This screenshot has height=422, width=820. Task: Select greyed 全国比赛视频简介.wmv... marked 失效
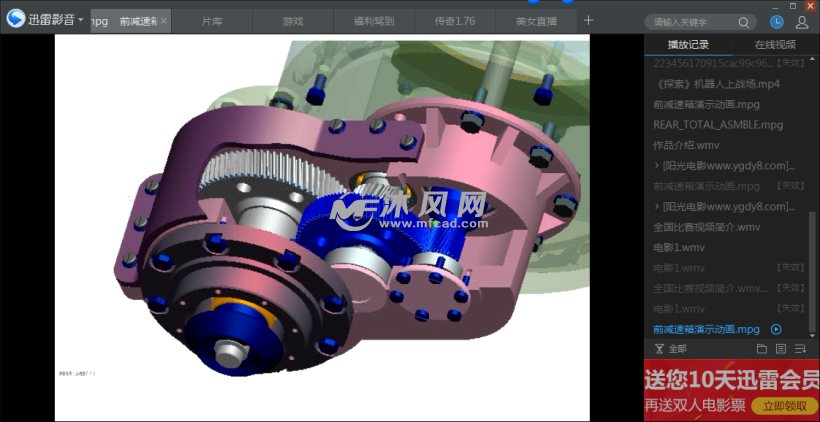coord(729,288)
